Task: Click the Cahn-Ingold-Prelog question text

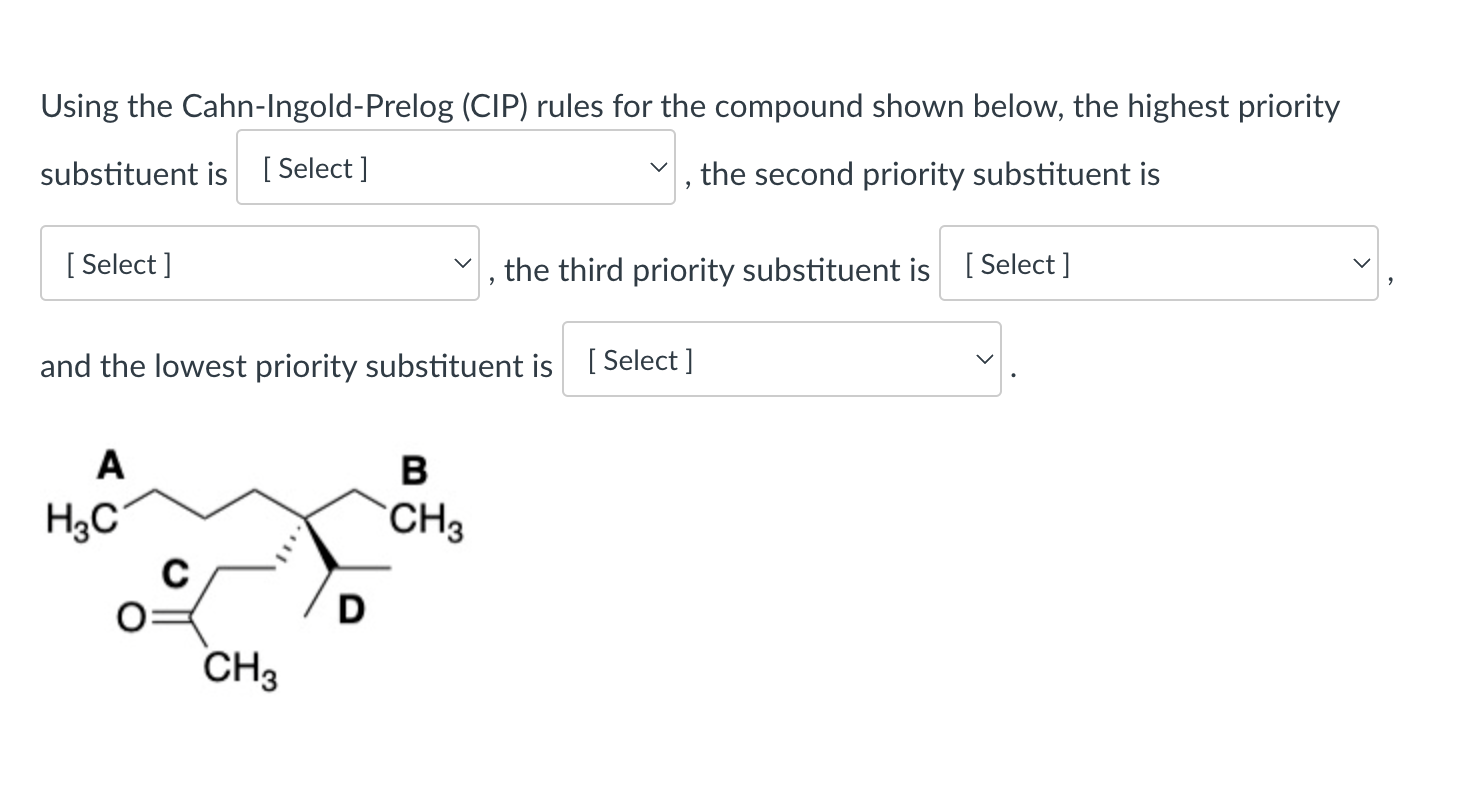Action: point(690,106)
